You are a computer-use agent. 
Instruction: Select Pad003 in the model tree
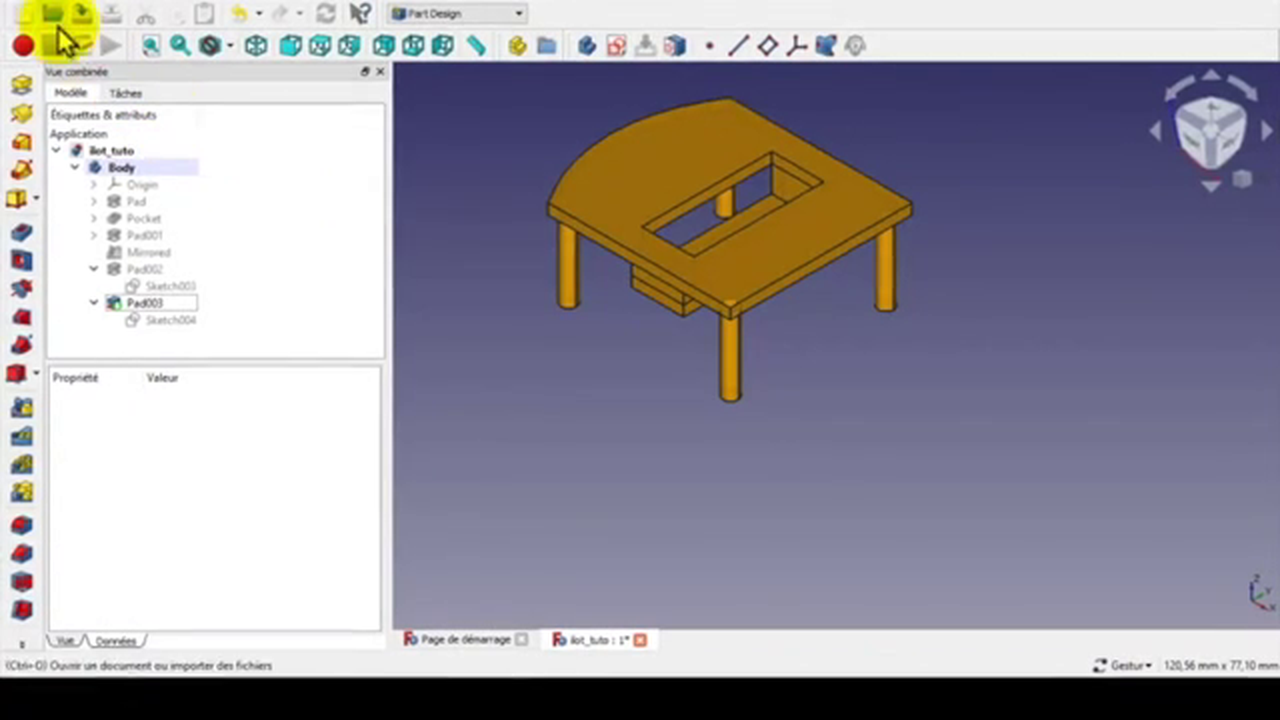coord(144,302)
